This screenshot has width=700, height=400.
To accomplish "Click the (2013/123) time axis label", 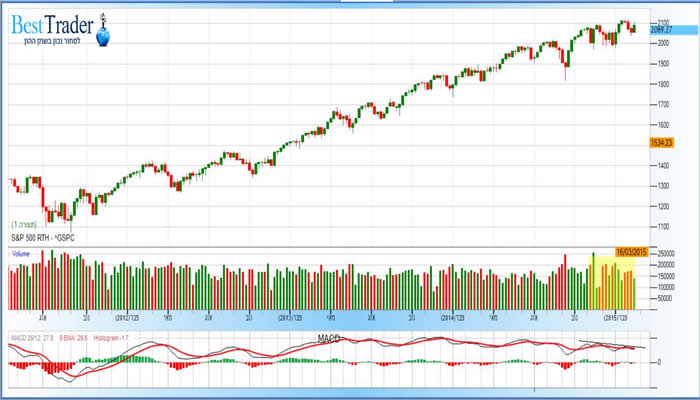I will [290, 316].
